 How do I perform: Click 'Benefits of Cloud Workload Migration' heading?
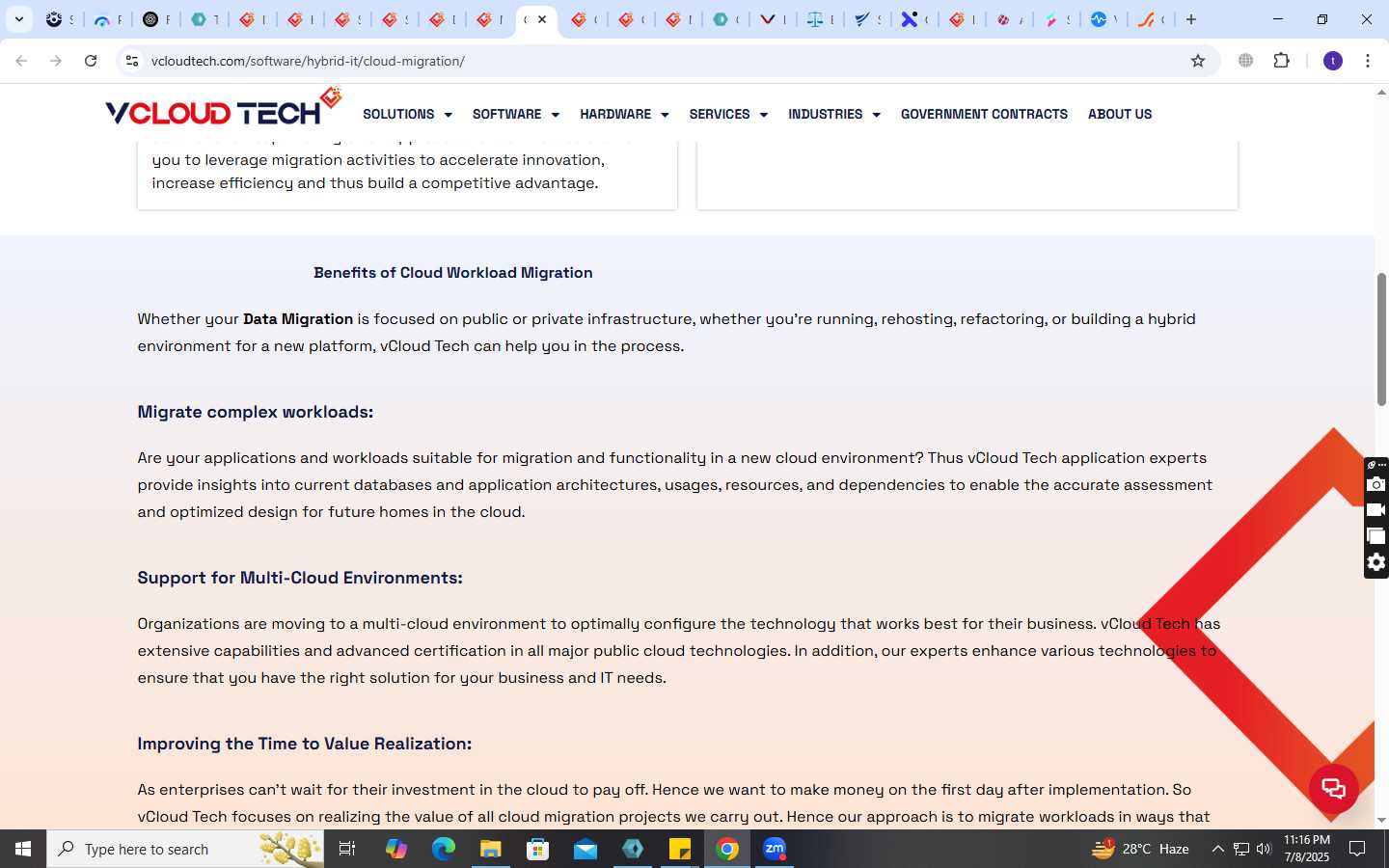[x=453, y=273]
